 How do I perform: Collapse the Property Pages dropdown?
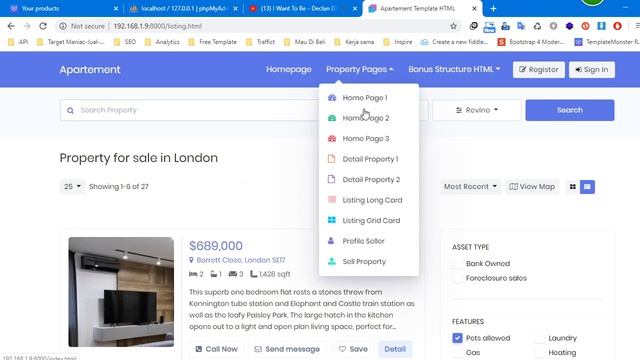tap(360, 69)
